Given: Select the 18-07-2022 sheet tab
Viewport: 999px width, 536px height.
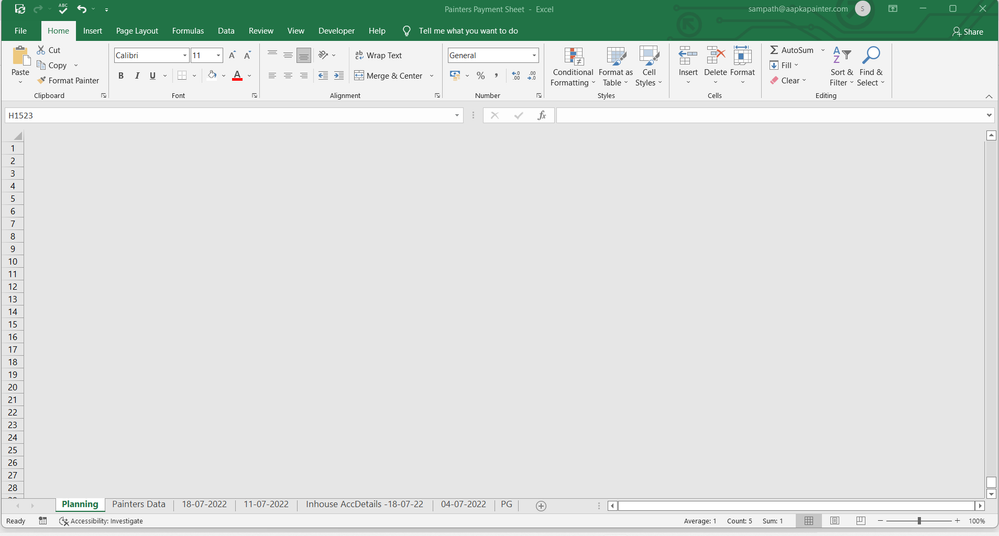Looking at the screenshot, I should pos(205,504).
